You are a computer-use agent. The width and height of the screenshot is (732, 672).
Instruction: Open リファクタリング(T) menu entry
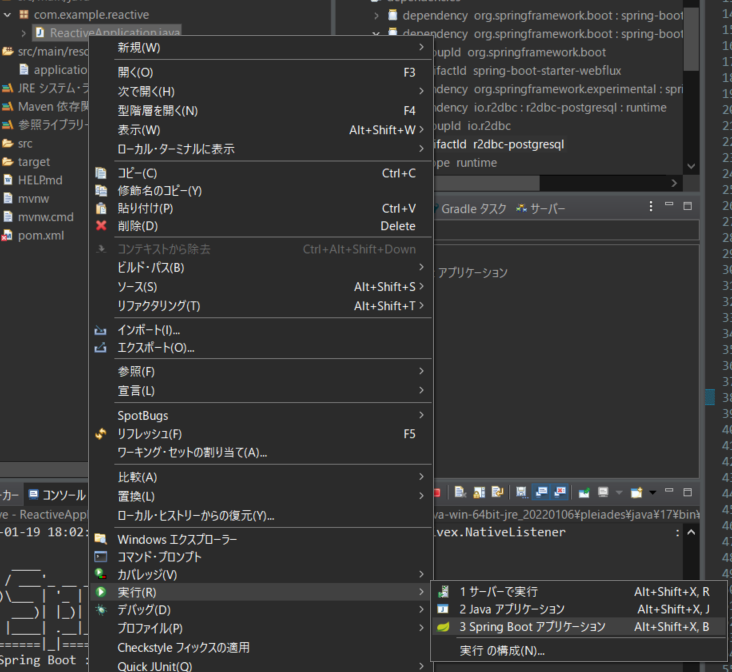pyautogui.click(x=260, y=306)
